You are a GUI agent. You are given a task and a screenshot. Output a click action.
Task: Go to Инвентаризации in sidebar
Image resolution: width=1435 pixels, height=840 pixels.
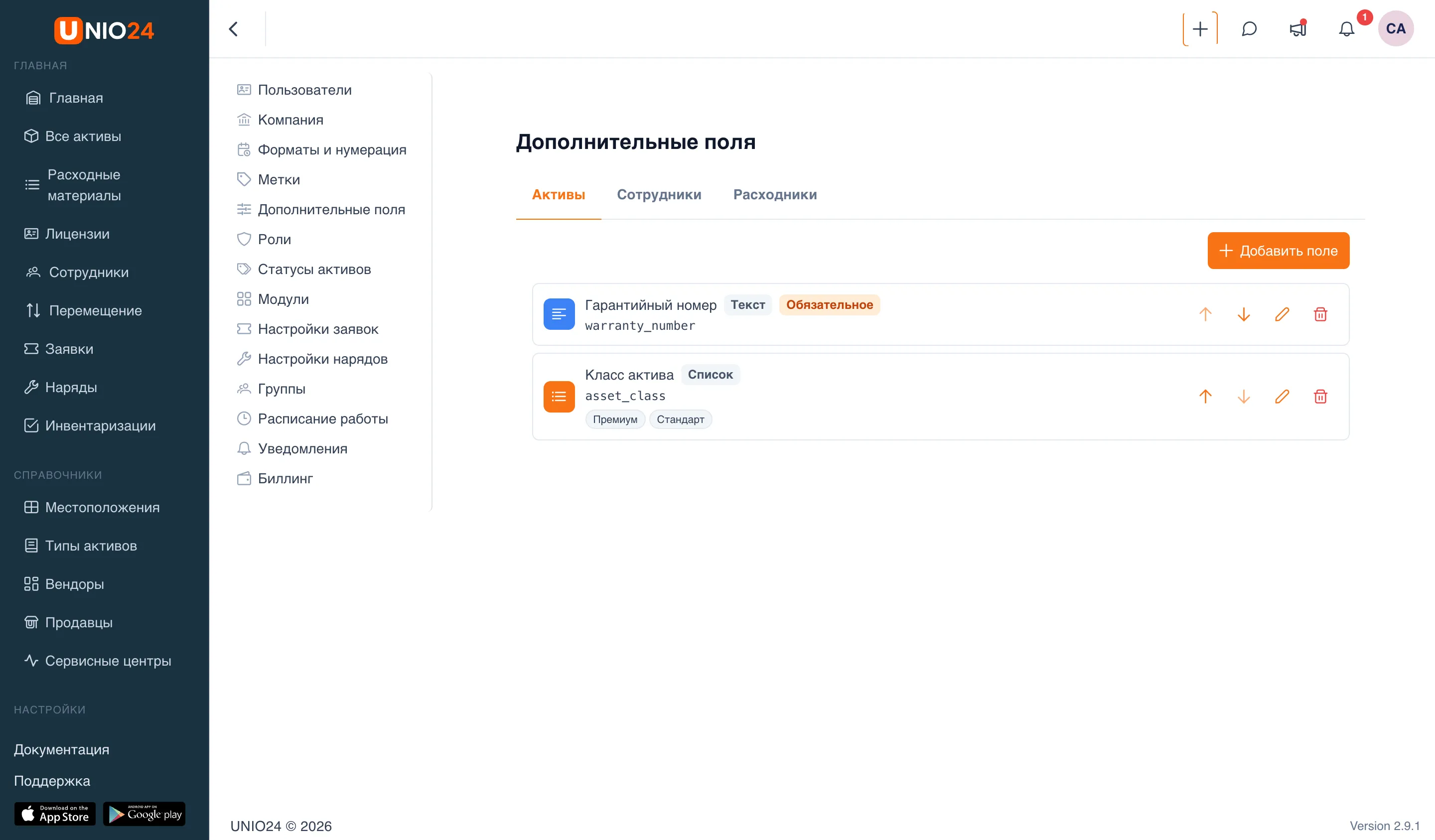(100, 425)
